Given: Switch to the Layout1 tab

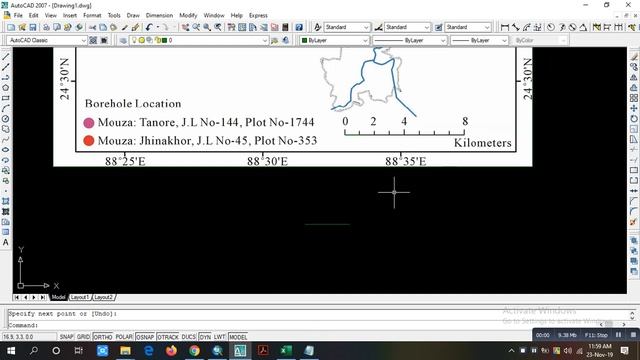Looking at the screenshot, I should (x=80, y=297).
